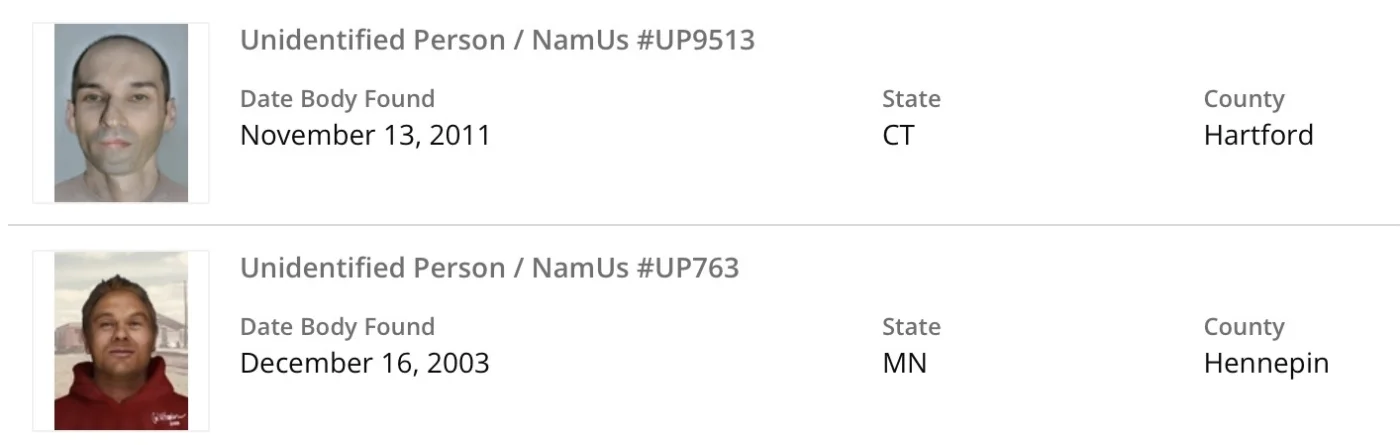Screen dimensions: 1400x445
Task: Click the state value CT
Action: pyautogui.click(x=898, y=135)
